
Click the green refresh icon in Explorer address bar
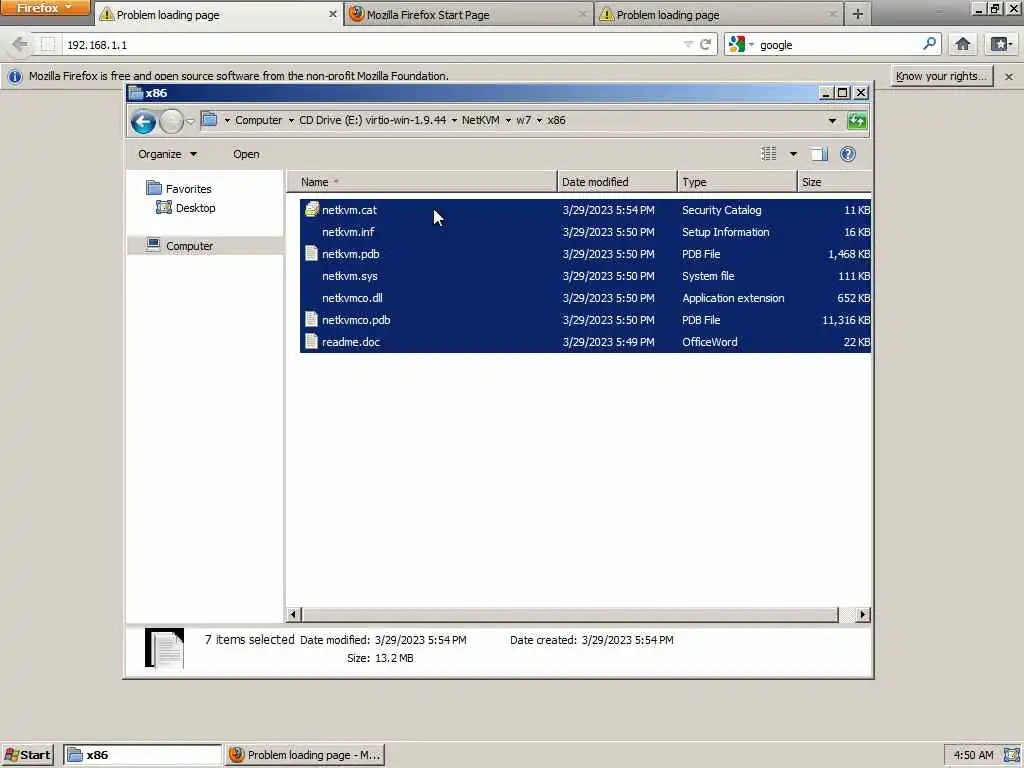click(857, 121)
